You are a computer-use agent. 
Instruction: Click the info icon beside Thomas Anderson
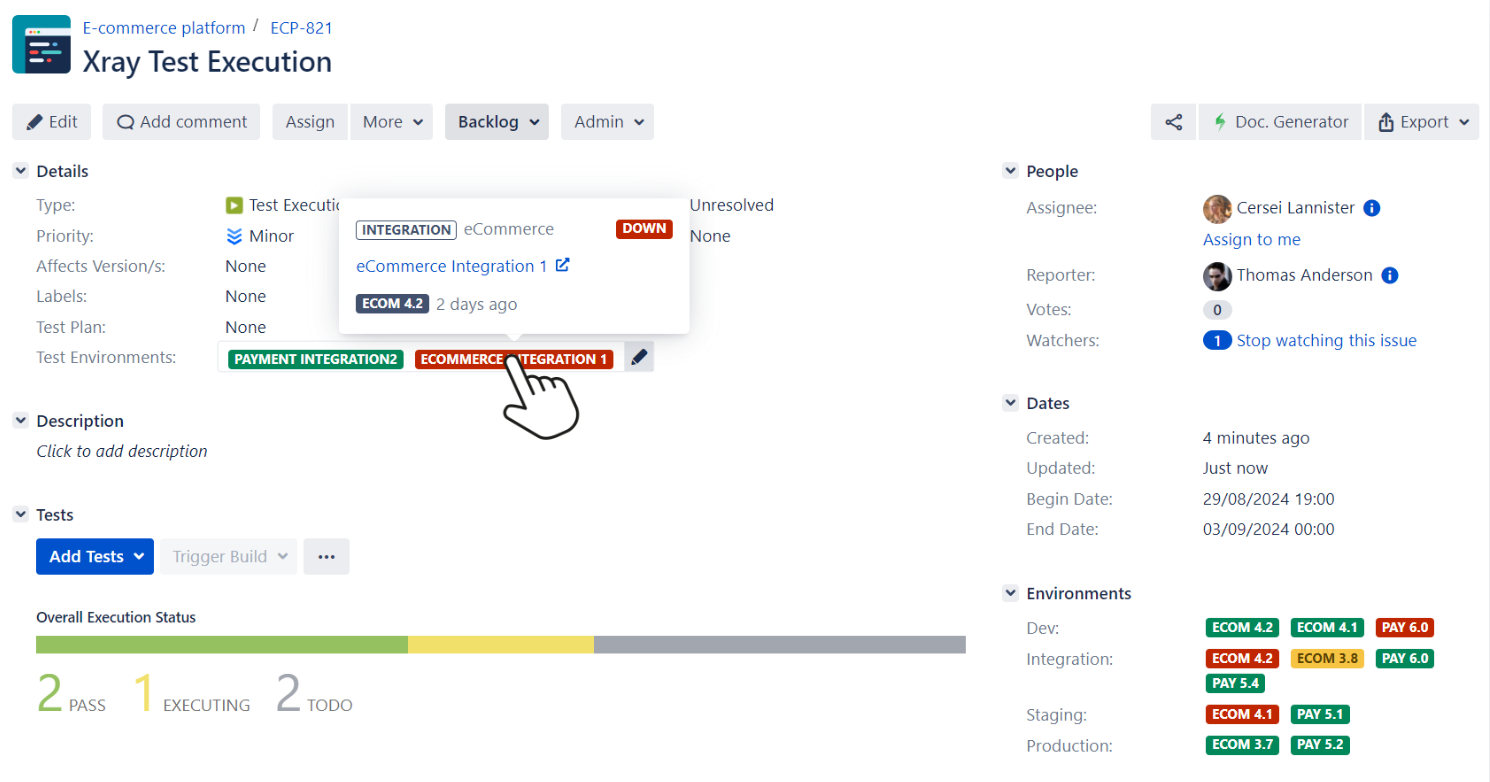point(1389,275)
